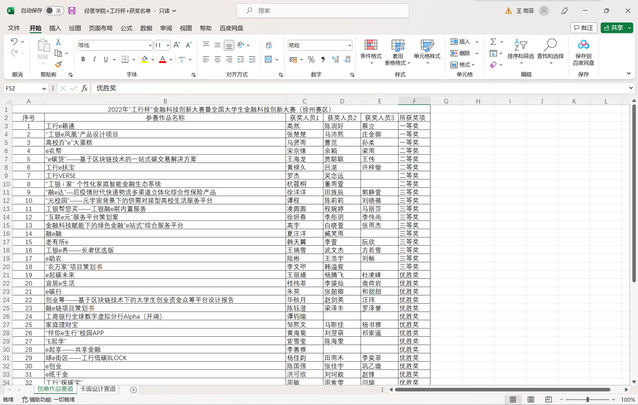
Task: Click the Bold formatting icon
Action: [81, 60]
